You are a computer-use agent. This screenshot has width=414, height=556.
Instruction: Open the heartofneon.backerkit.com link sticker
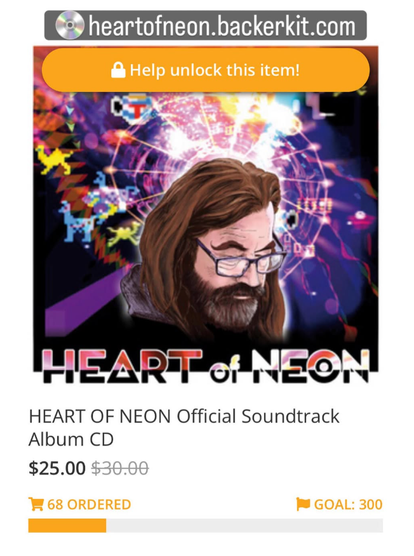206,25
